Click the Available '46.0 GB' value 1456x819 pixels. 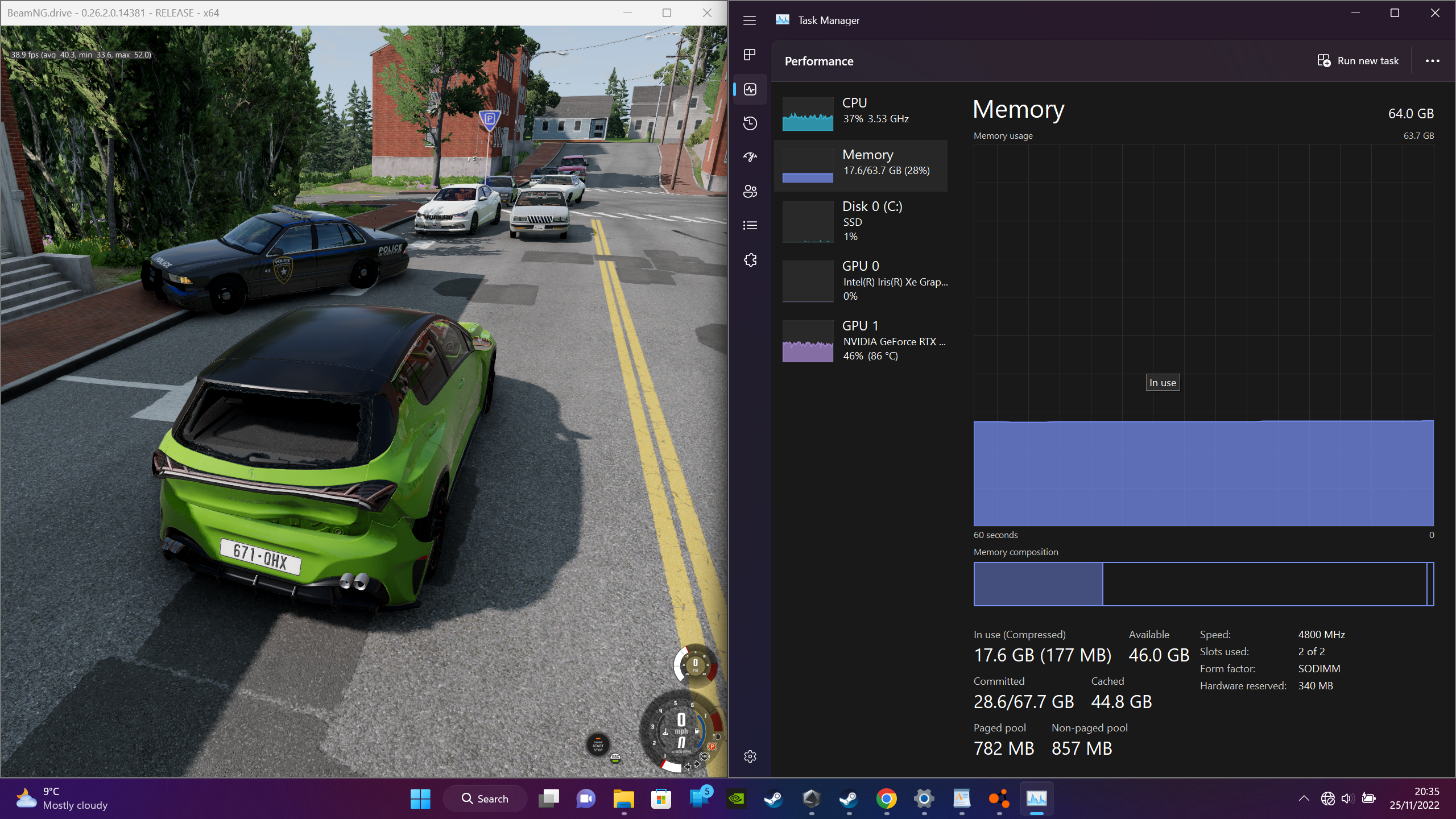click(x=1159, y=655)
